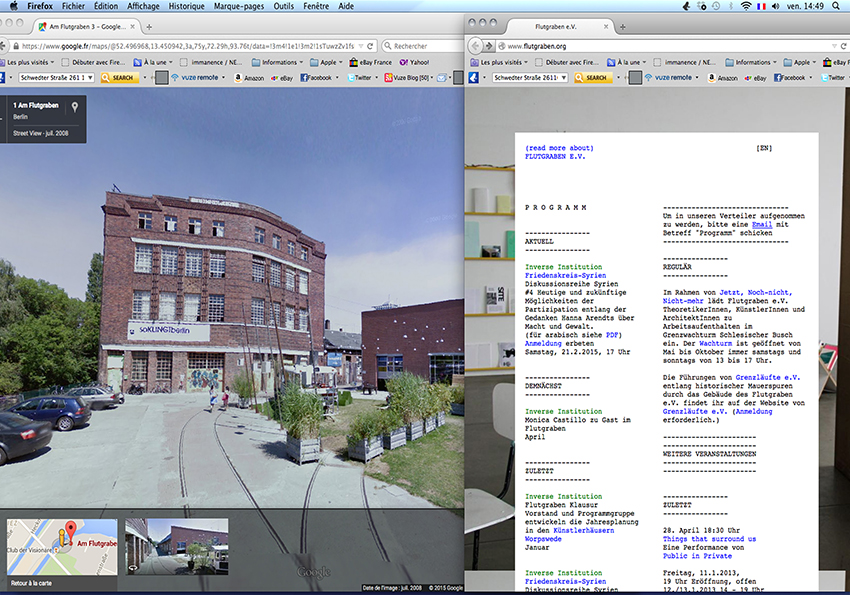This screenshot has height=595, width=850.
Task: Open the Affichage menu
Action: click(x=143, y=6)
